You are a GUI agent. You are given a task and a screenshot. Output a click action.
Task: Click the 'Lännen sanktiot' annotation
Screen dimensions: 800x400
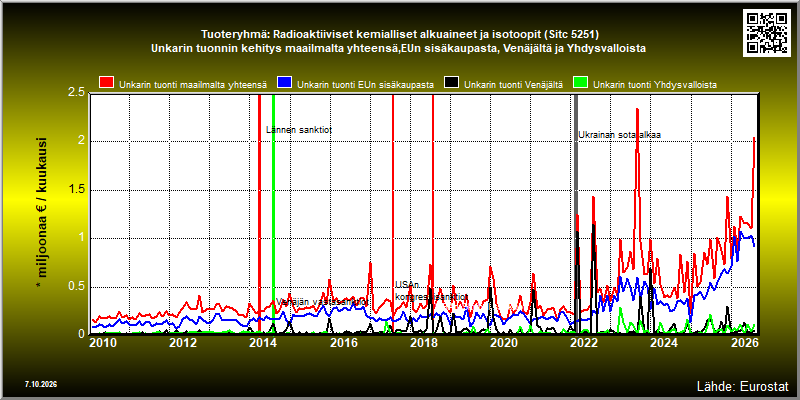coord(299,130)
